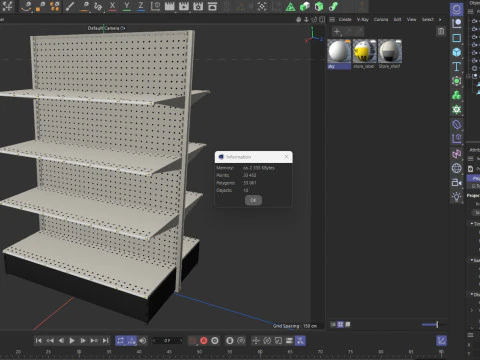
Task: Toggle position keyframe recording
Action: [x=256, y=340]
